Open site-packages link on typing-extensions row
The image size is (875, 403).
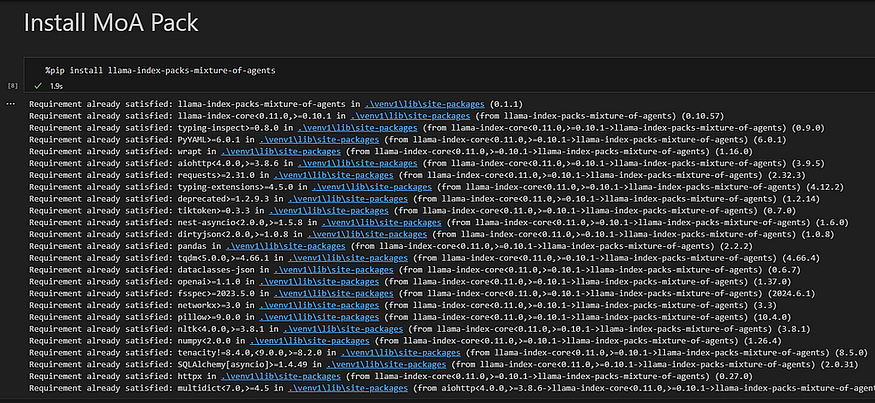point(372,187)
